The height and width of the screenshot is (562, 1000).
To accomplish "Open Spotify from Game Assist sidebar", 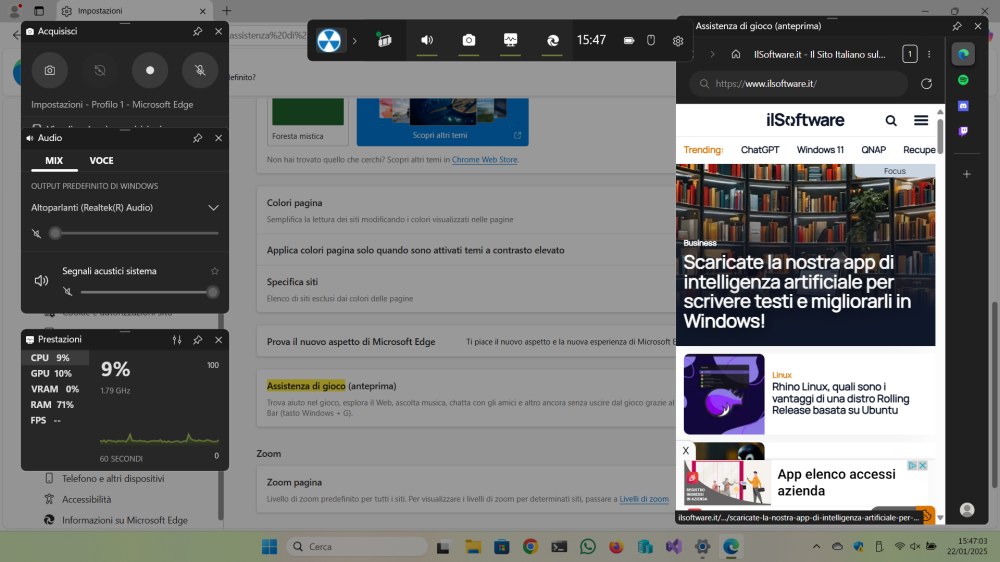I will click(964, 80).
